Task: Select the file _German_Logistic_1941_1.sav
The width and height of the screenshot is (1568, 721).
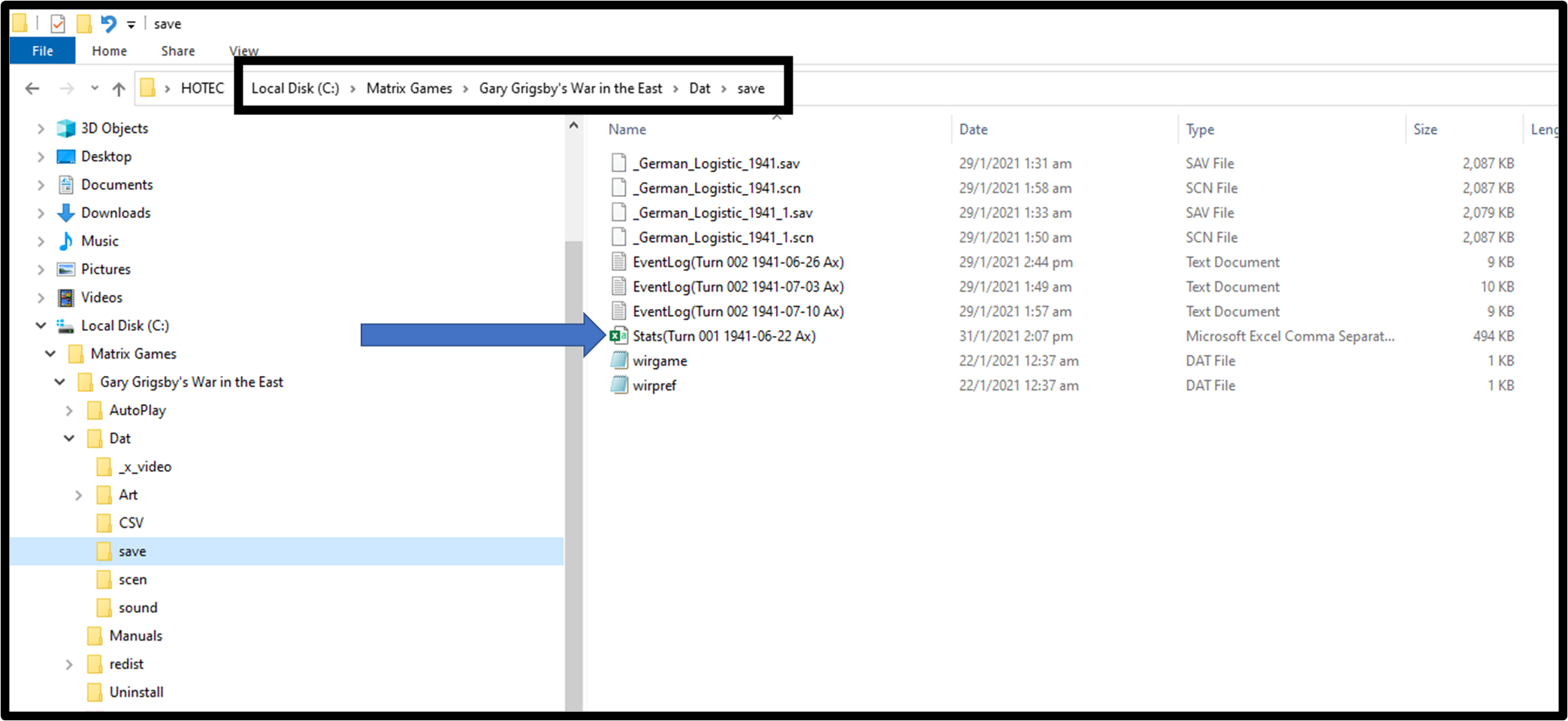Action: pyautogui.click(x=723, y=213)
